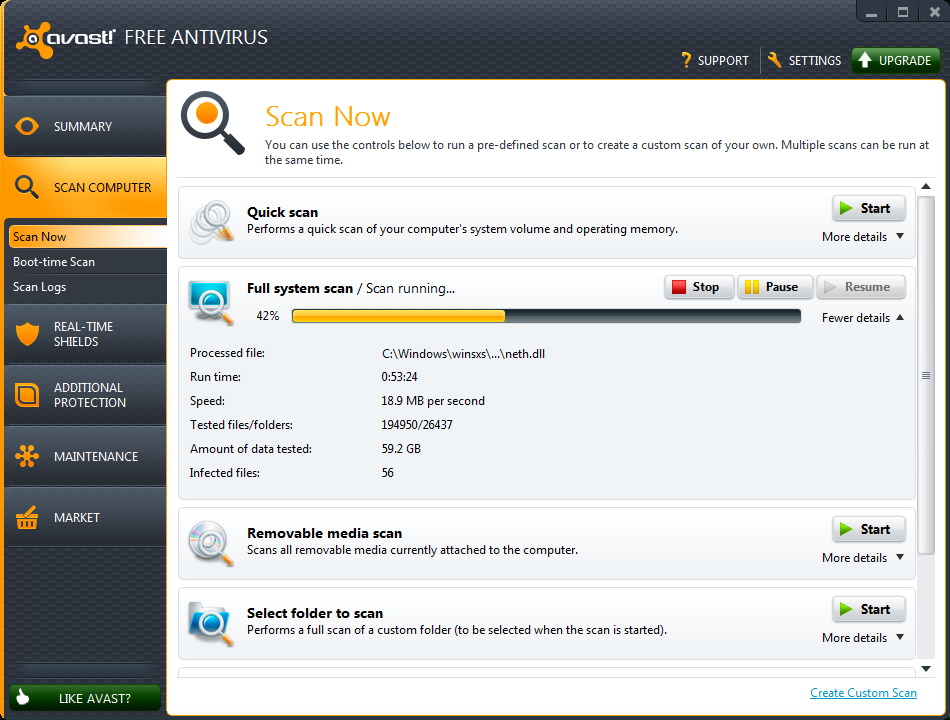Click the Support link text
This screenshot has width=950, height=720.
click(x=723, y=61)
